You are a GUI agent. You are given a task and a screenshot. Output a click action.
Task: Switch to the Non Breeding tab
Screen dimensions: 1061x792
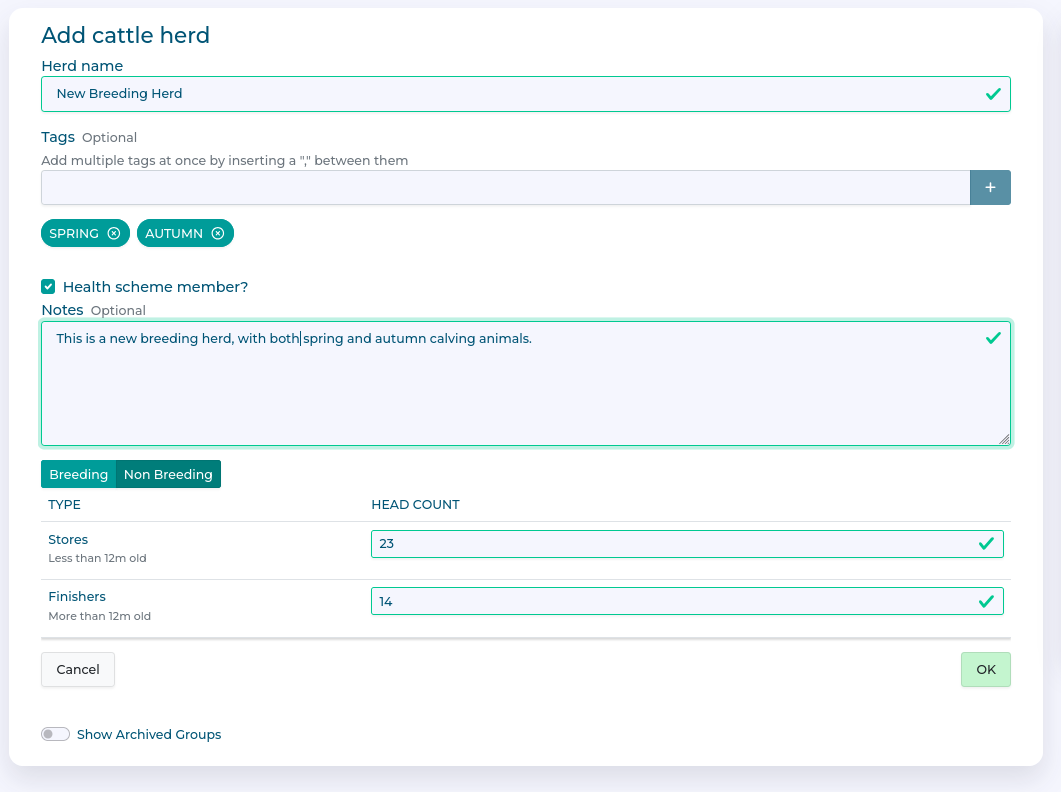(168, 473)
